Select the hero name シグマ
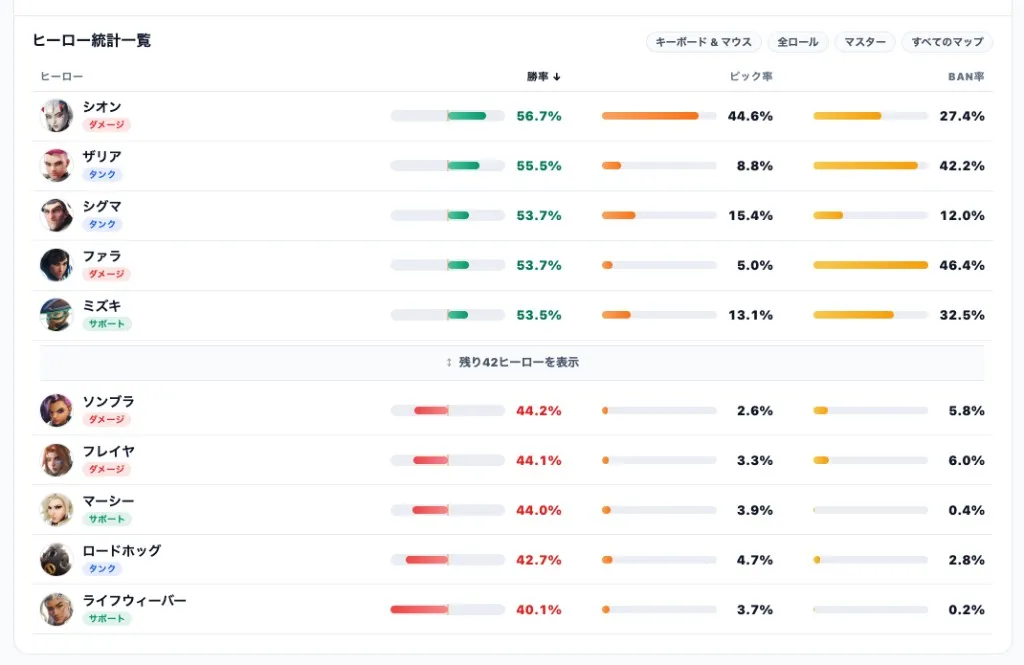This screenshot has height=665, width=1024. click(x=102, y=206)
